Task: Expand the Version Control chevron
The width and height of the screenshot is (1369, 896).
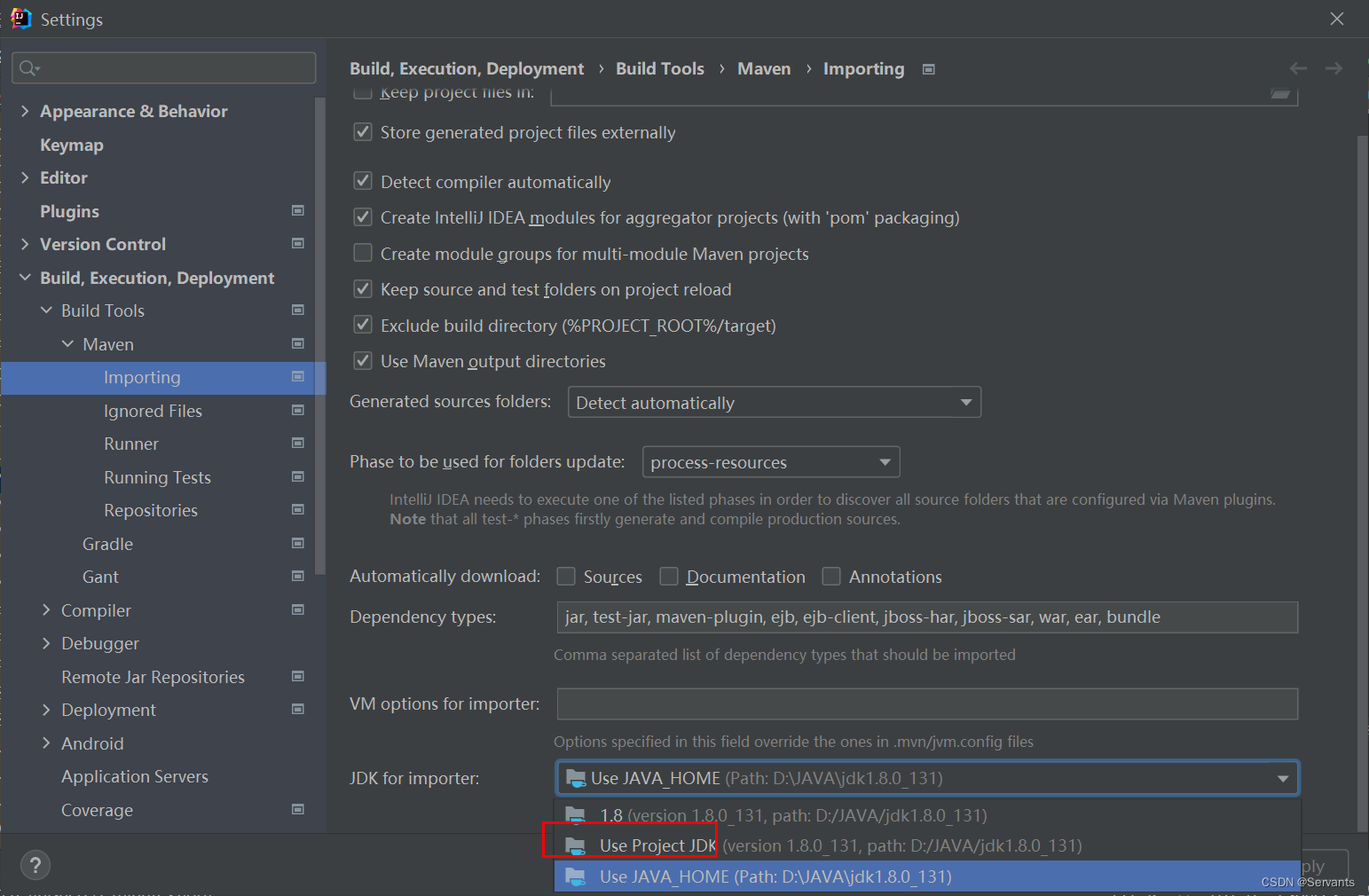Action: coord(25,244)
